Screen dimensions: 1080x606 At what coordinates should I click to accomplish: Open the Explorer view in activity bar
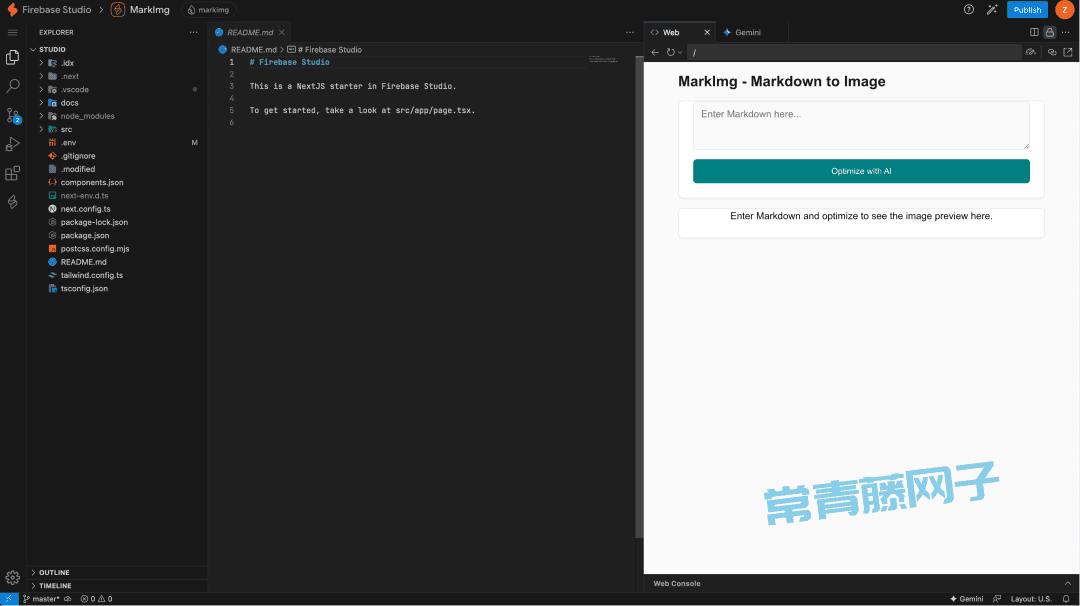pyautogui.click(x=12, y=57)
